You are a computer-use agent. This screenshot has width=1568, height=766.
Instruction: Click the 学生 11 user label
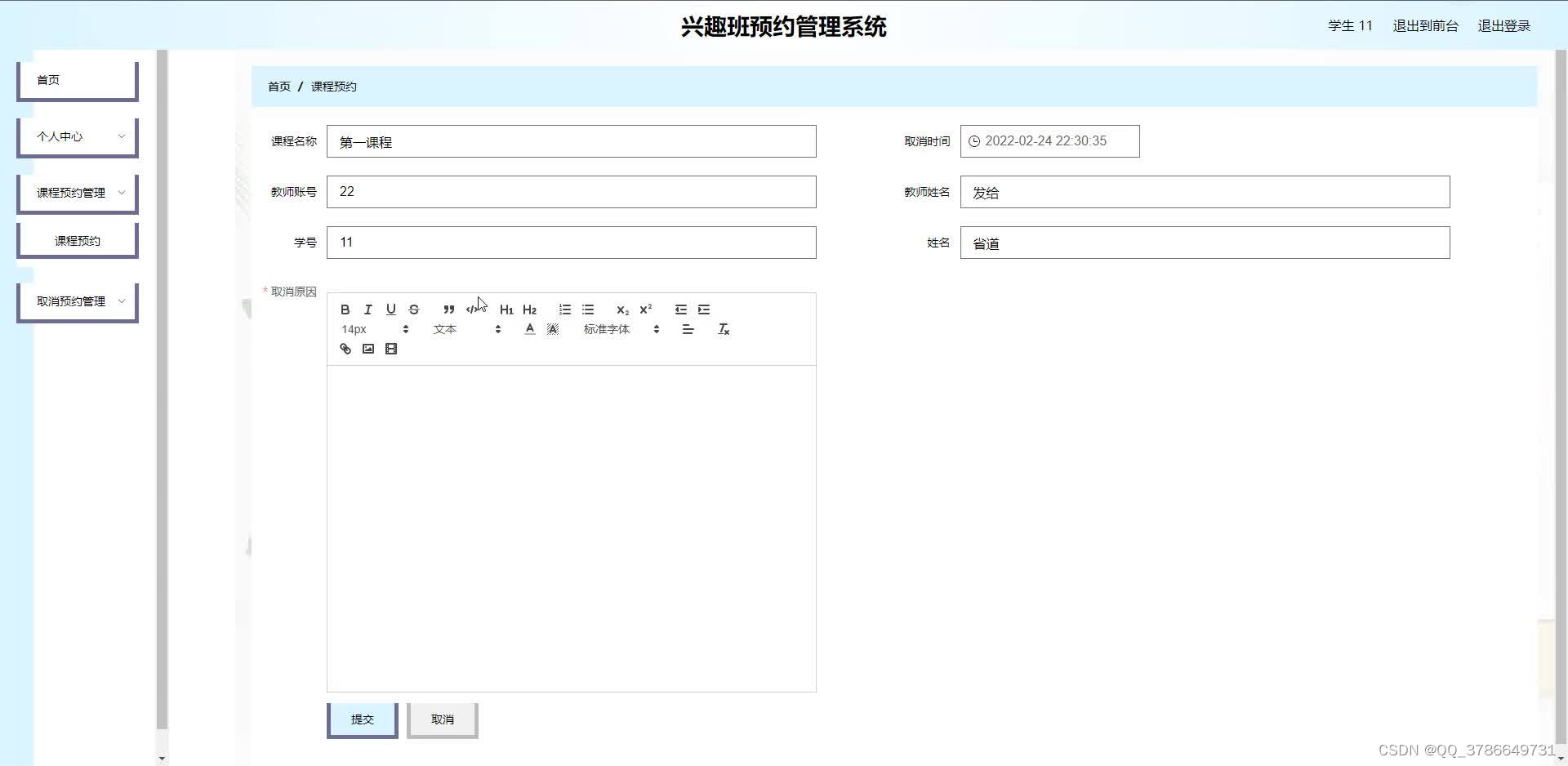[1350, 26]
